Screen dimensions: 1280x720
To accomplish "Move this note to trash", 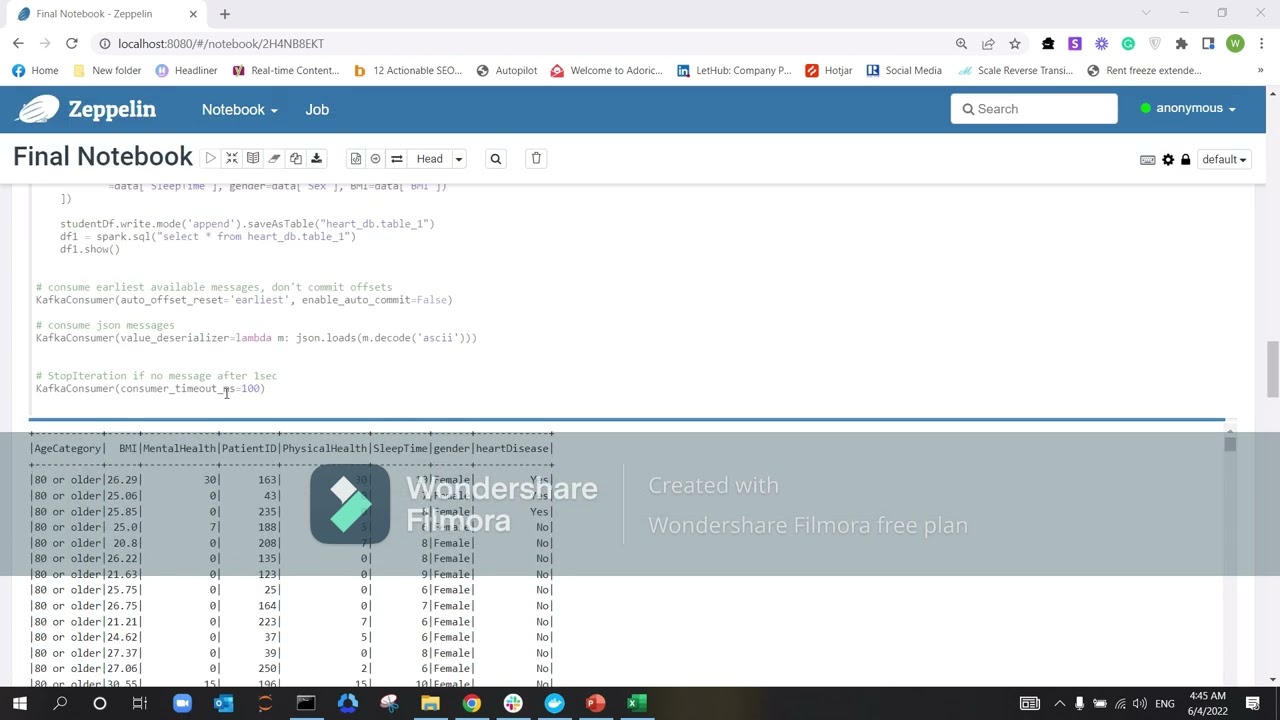I will (536, 158).
